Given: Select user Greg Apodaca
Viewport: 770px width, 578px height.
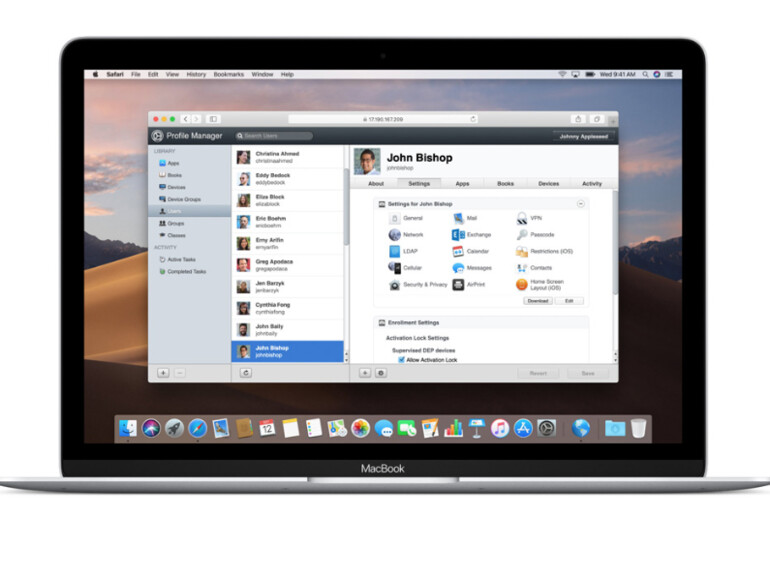Looking at the screenshot, I should [288, 265].
